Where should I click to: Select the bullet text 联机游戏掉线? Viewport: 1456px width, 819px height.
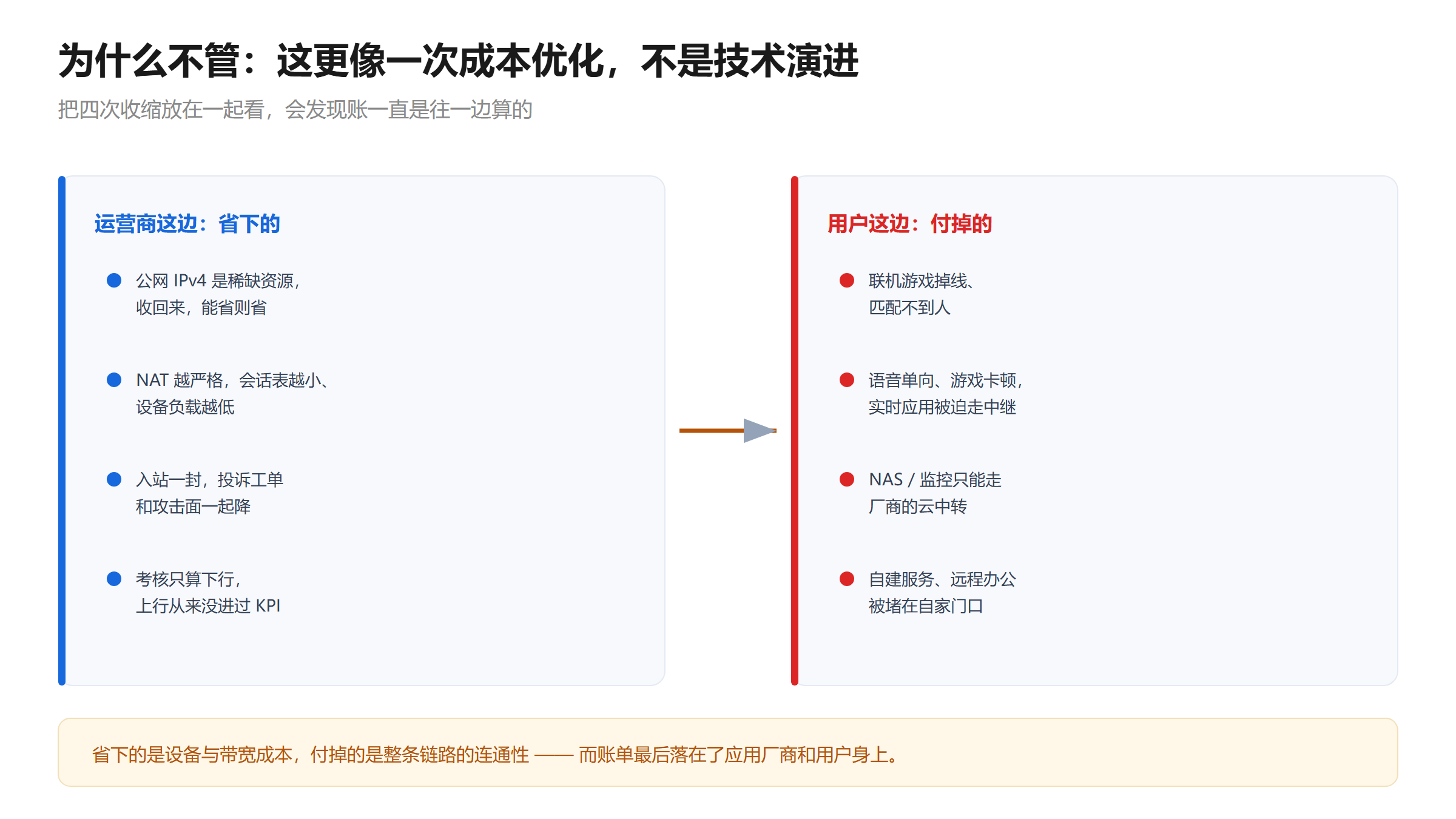click(922, 294)
